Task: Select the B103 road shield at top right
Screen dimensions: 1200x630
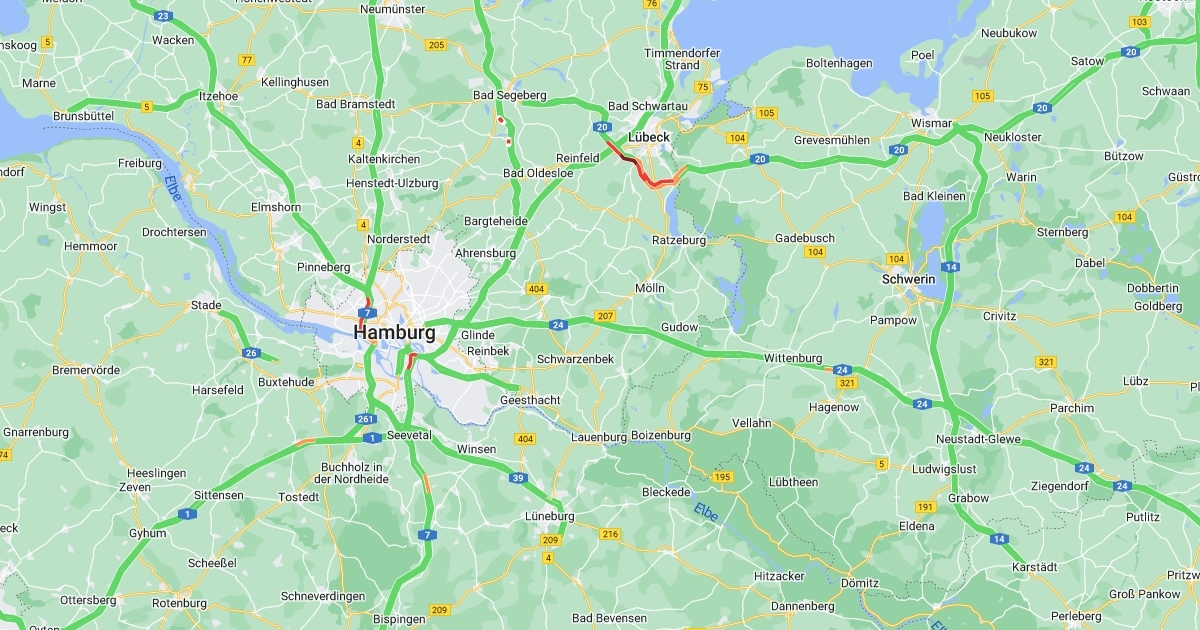Action: pyautogui.click(x=1140, y=22)
